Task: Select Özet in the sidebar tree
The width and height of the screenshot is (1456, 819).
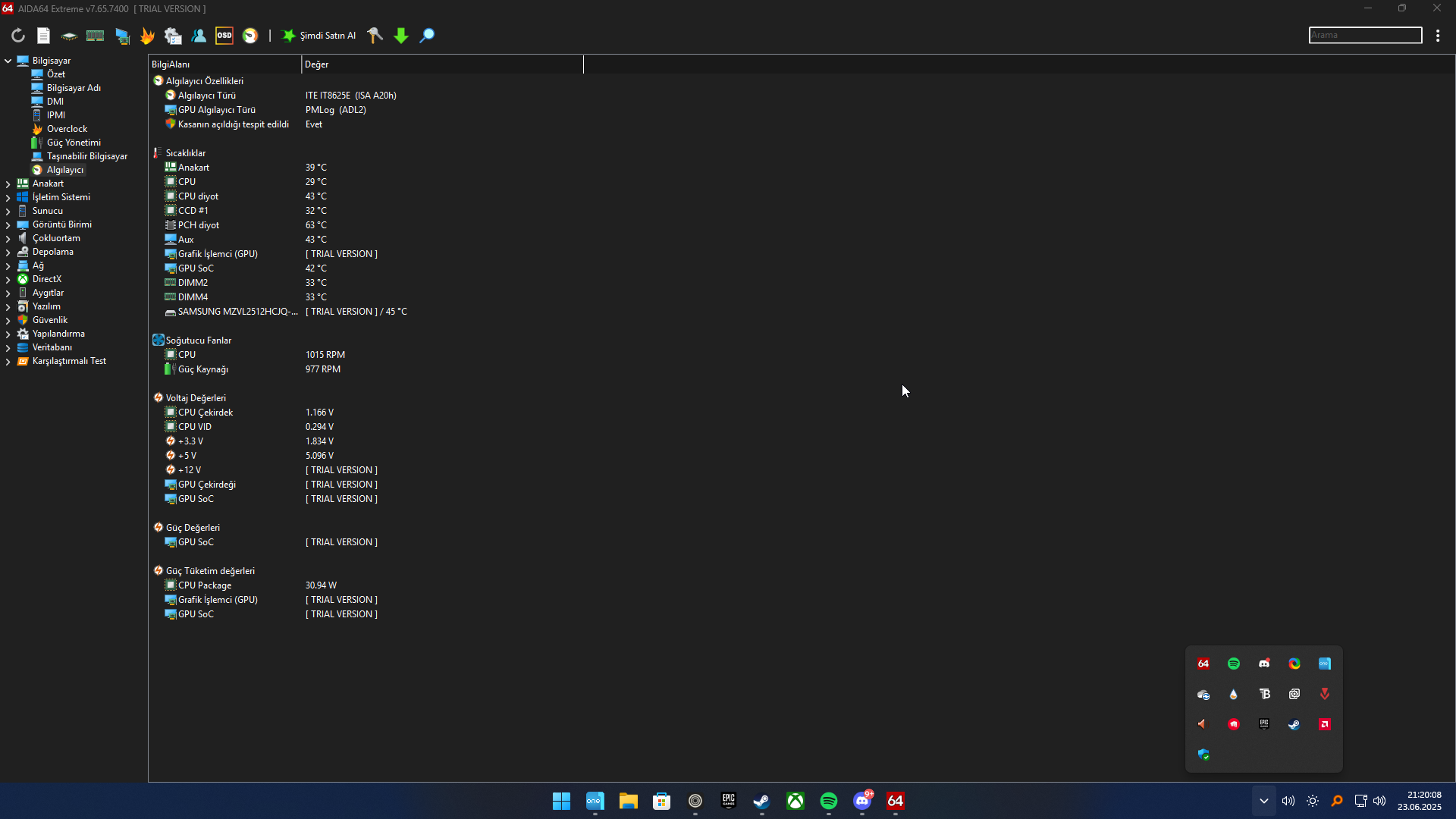Action: point(55,74)
